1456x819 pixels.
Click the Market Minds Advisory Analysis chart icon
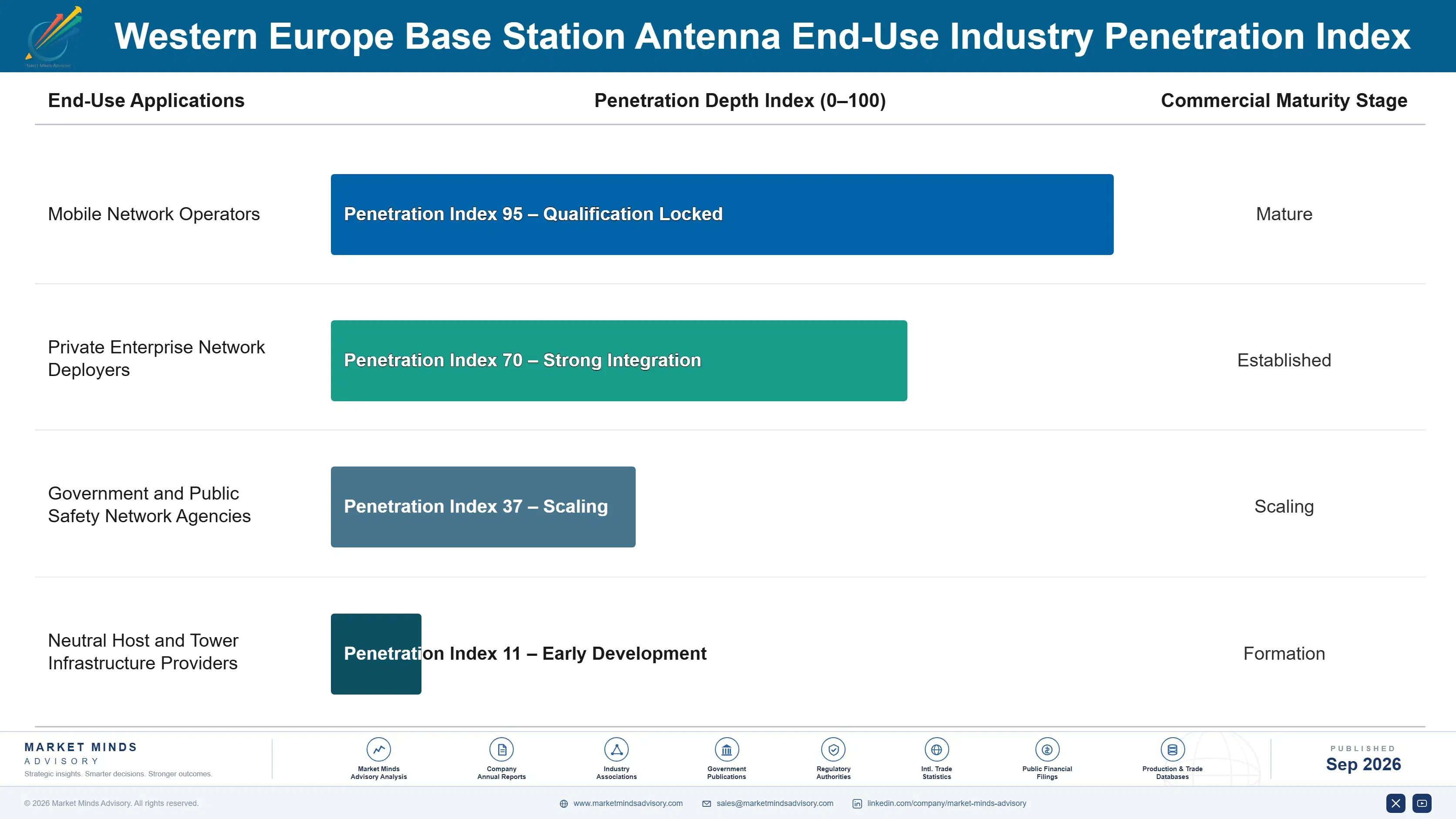[379, 749]
